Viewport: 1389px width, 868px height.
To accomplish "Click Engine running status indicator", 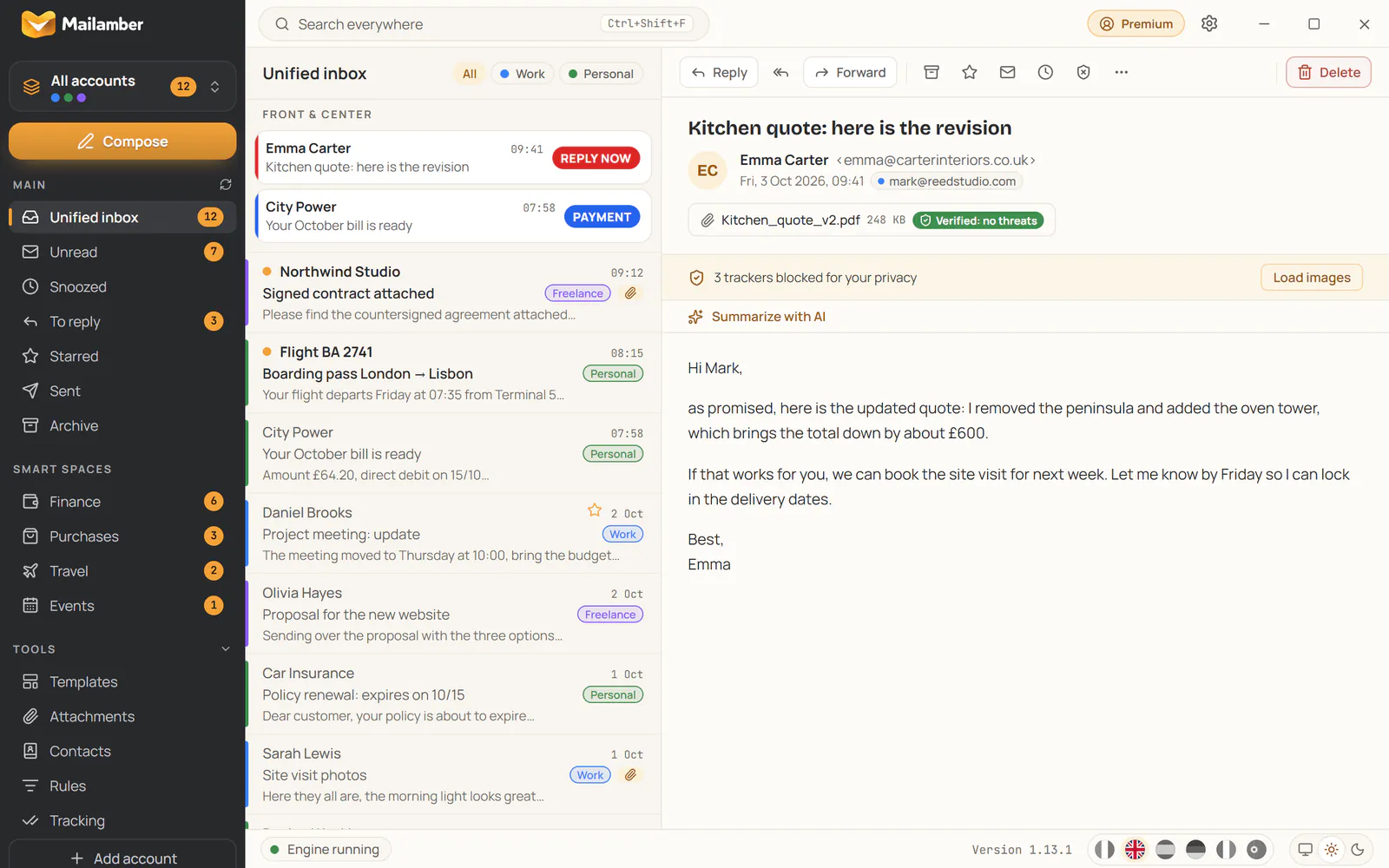I will [326, 850].
